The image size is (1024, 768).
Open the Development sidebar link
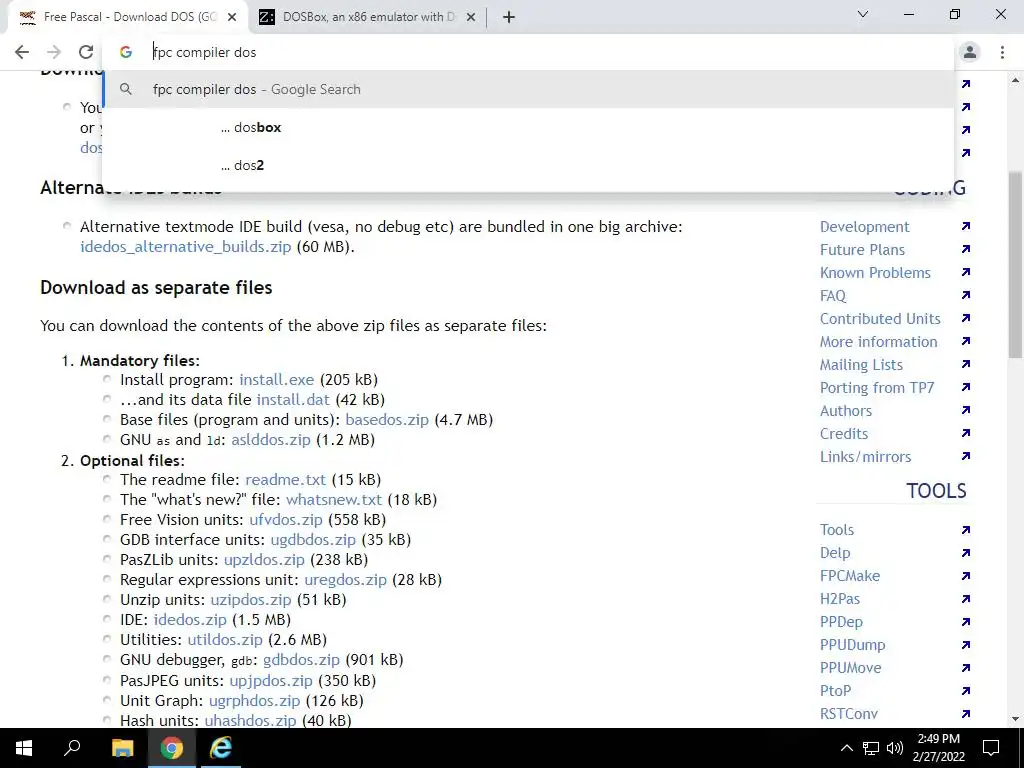click(865, 227)
